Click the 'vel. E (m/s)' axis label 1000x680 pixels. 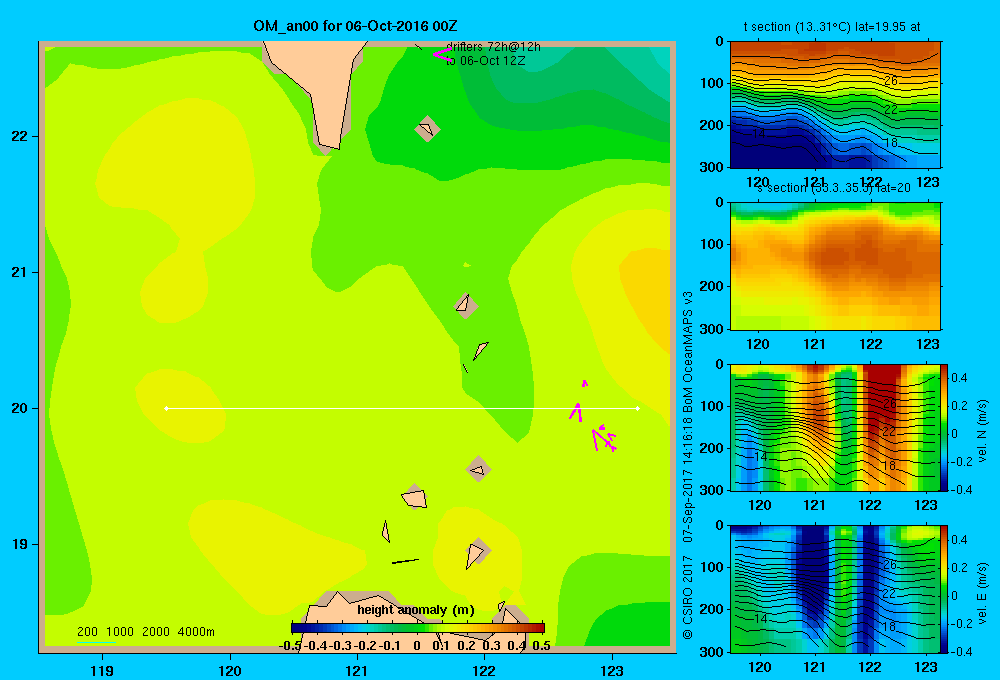point(983,593)
